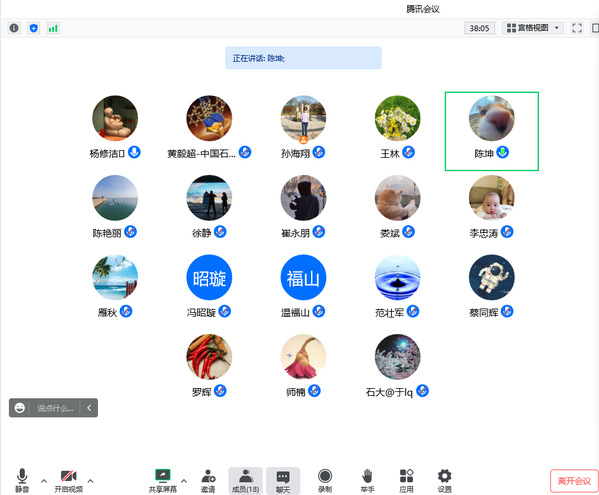Select participant 陈坤's avatar tile
The height and width of the screenshot is (495, 599).
(492, 131)
